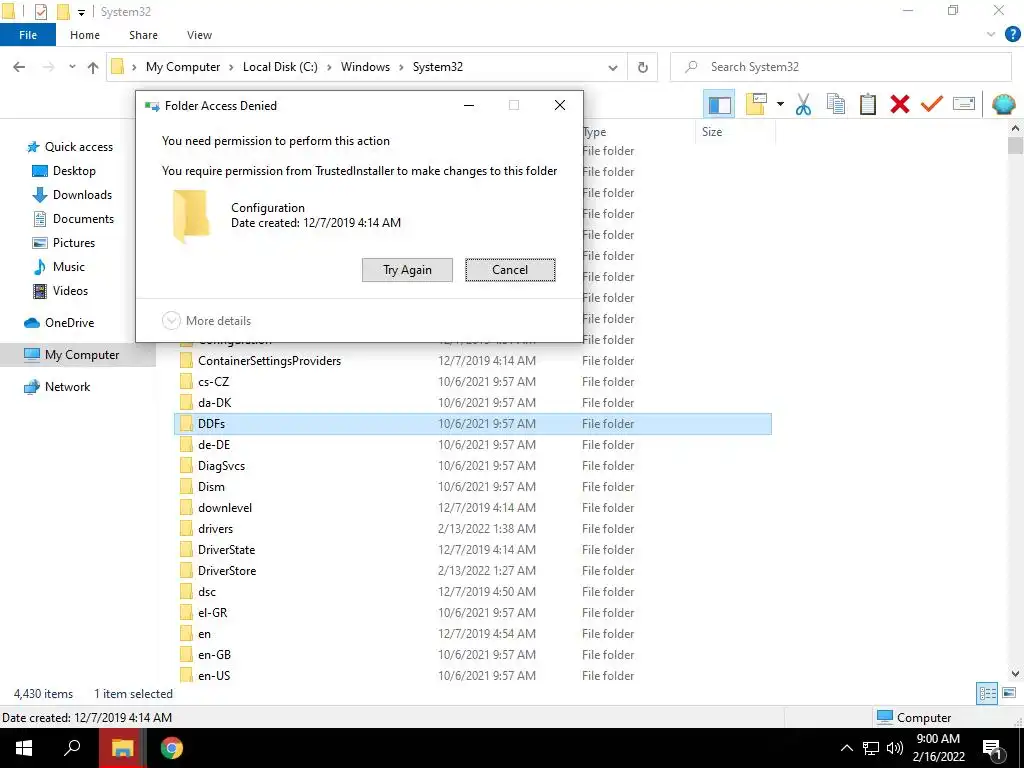Viewport: 1024px width, 768px height.
Task: Open Documents in the navigation pane
Action: pos(73,219)
